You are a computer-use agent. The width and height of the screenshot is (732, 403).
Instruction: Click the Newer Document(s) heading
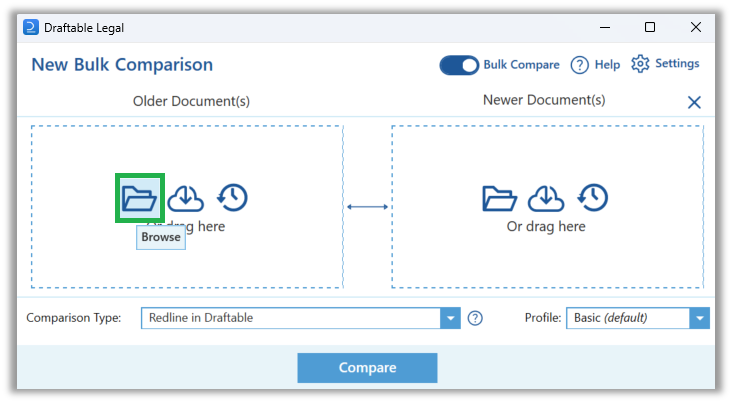click(544, 100)
